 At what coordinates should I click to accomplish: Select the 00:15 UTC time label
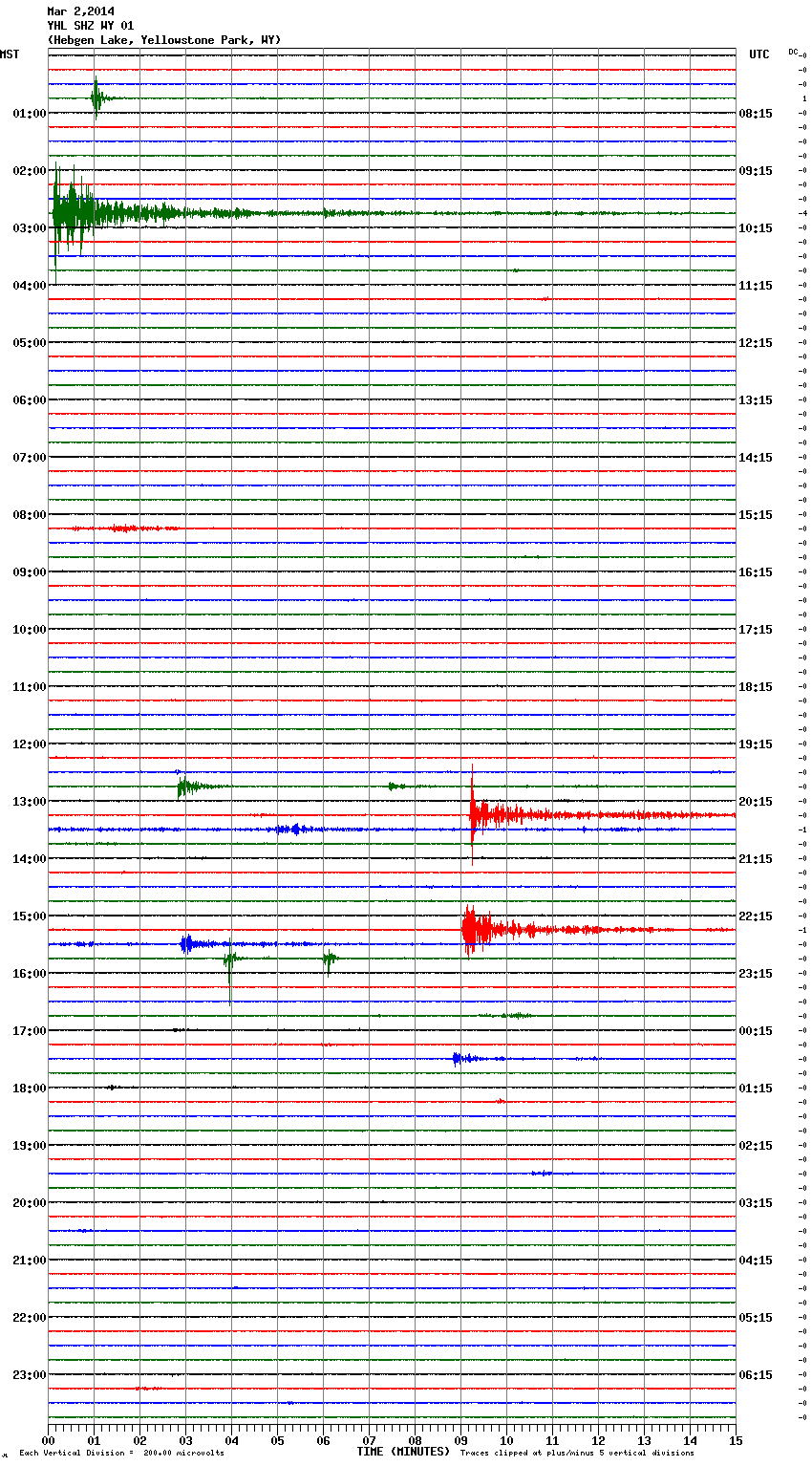(756, 1031)
